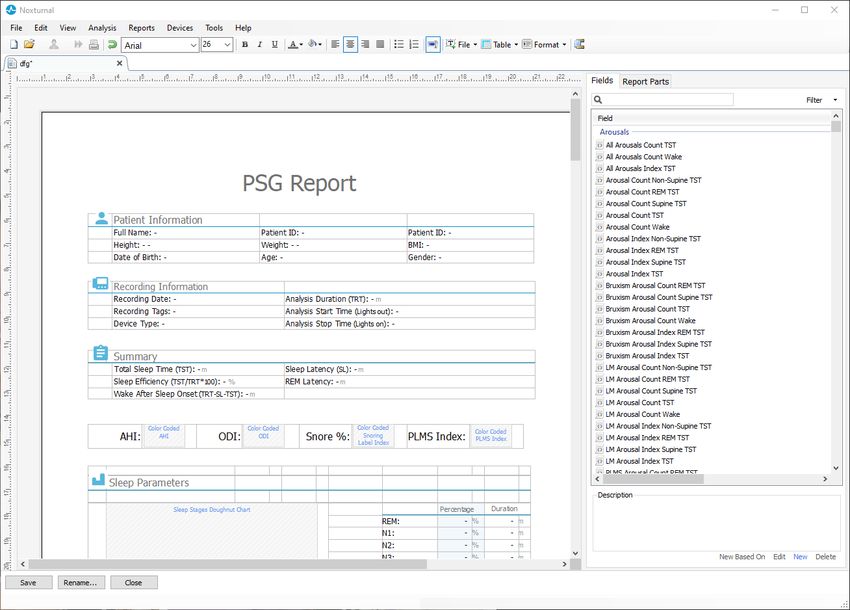Screen dimensions: 850x610
Task: Click the Summary clipboard icon
Action: pos(101,352)
